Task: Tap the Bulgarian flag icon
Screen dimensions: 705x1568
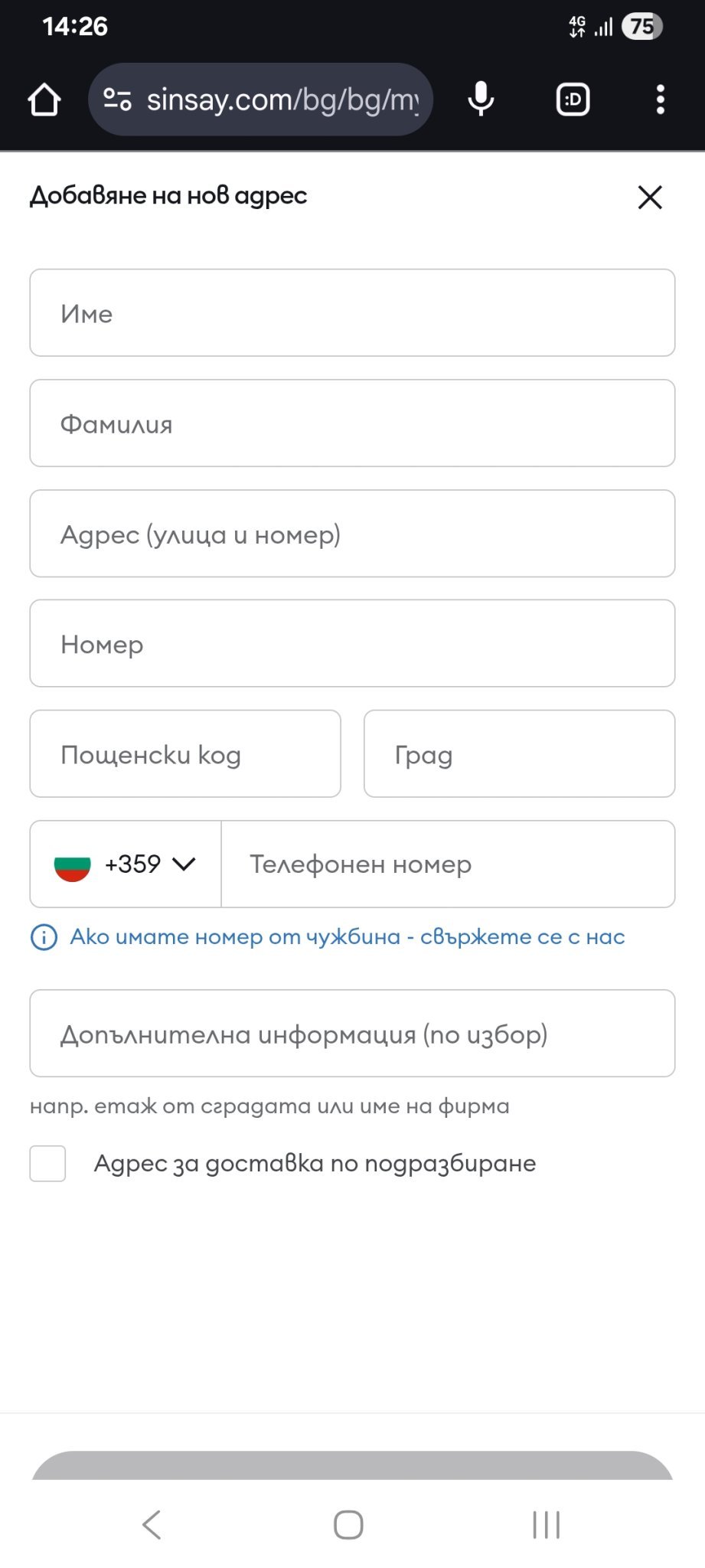Action: click(73, 865)
